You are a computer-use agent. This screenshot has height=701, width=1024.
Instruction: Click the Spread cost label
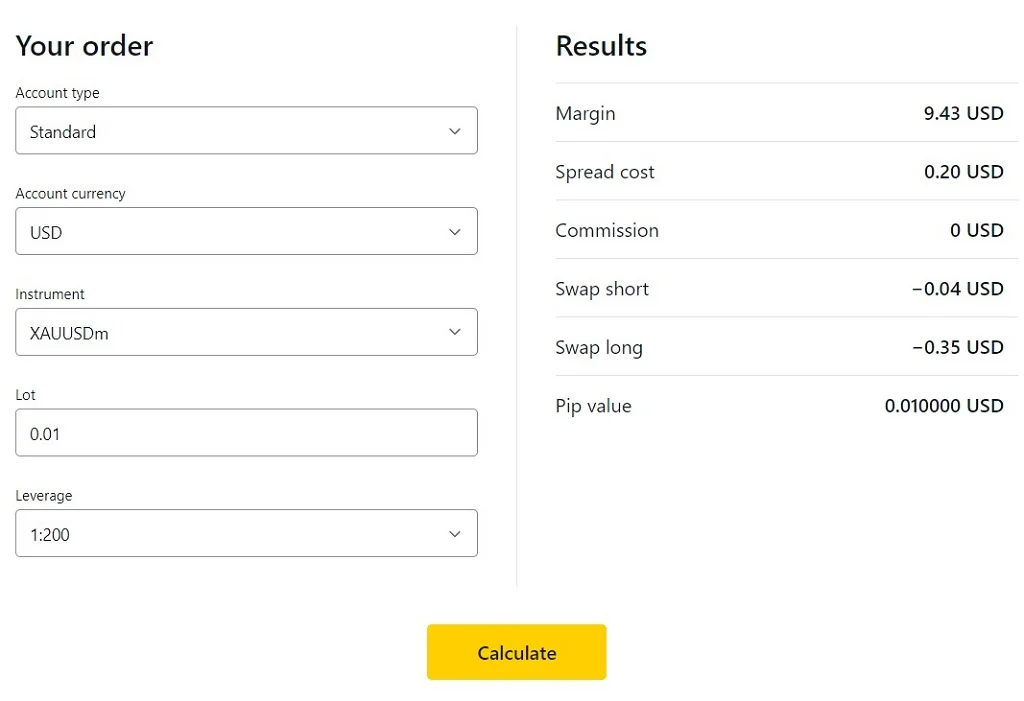tap(605, 172)
